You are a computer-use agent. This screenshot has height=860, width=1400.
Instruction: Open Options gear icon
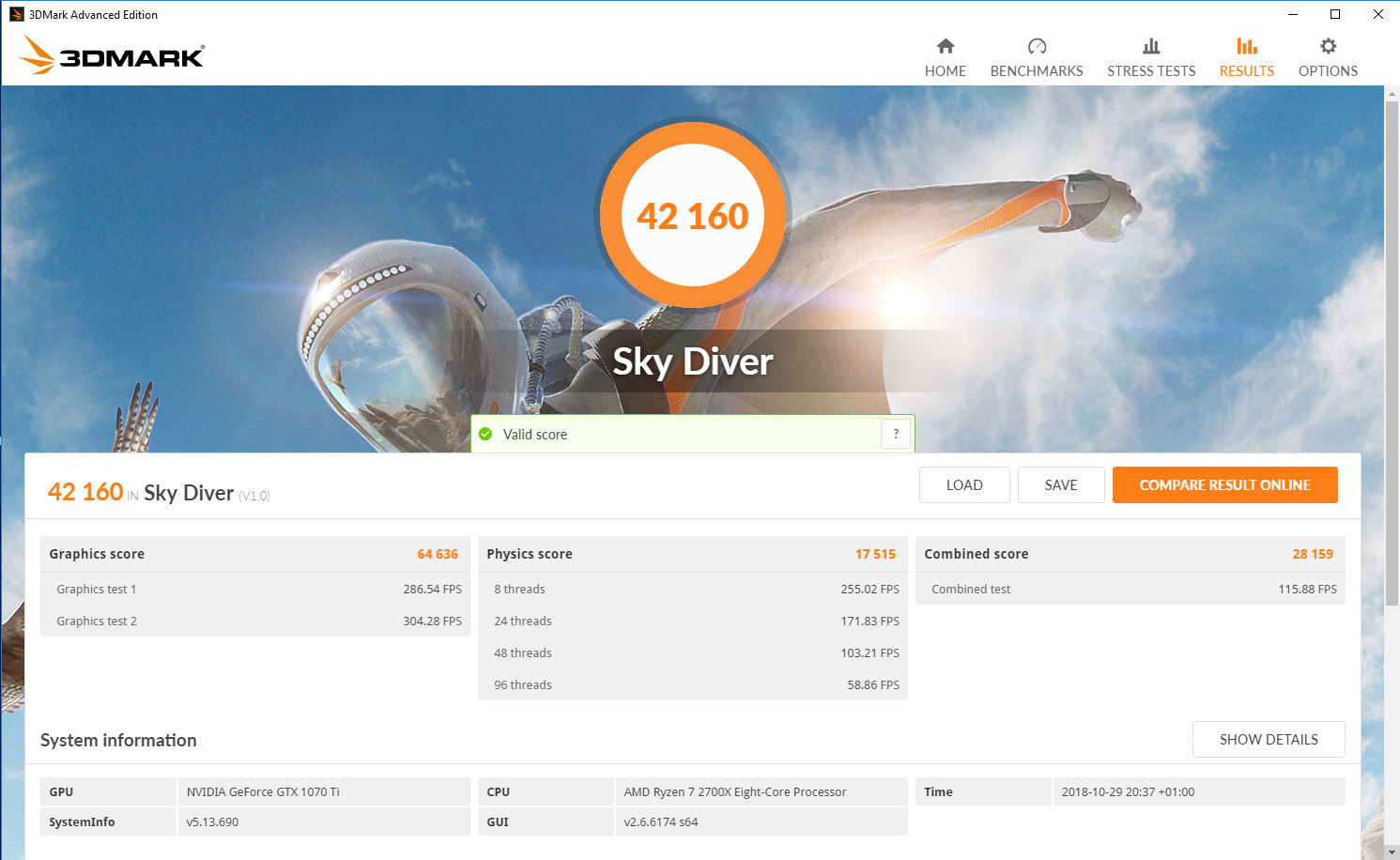(x=1328, y=46)
